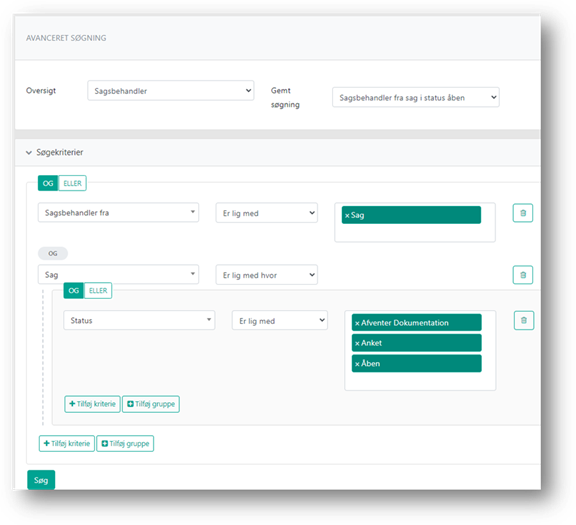Select OG in the nested group
The width and height of the screenshot is (576, 525).
(x=73, y=291)
